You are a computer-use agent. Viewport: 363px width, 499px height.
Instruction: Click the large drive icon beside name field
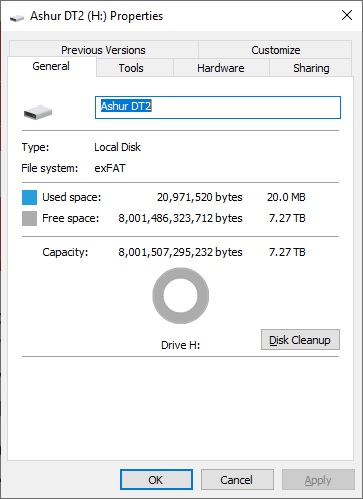(38, 113)
